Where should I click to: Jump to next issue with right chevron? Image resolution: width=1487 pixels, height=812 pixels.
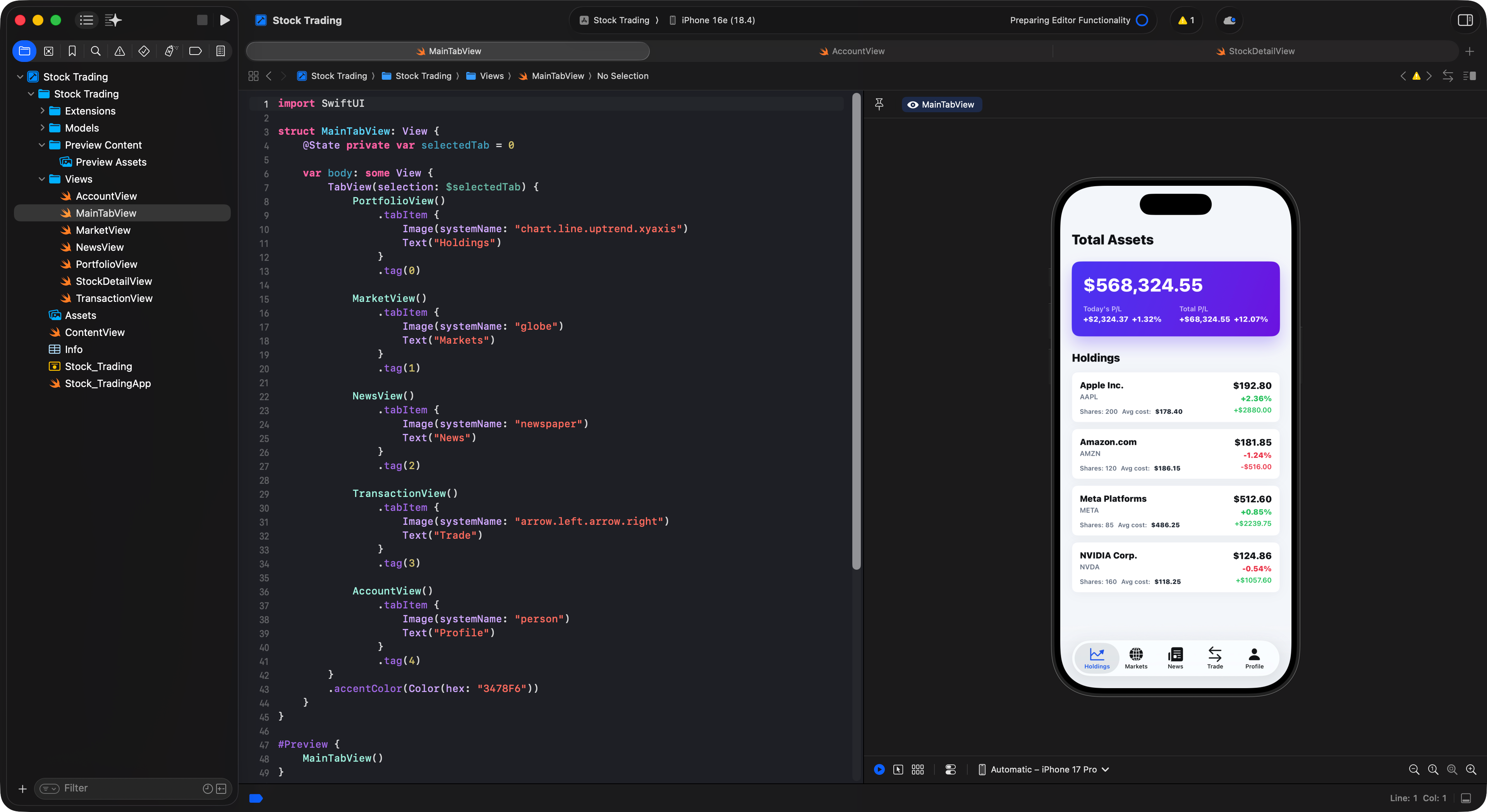[1429, 76]
